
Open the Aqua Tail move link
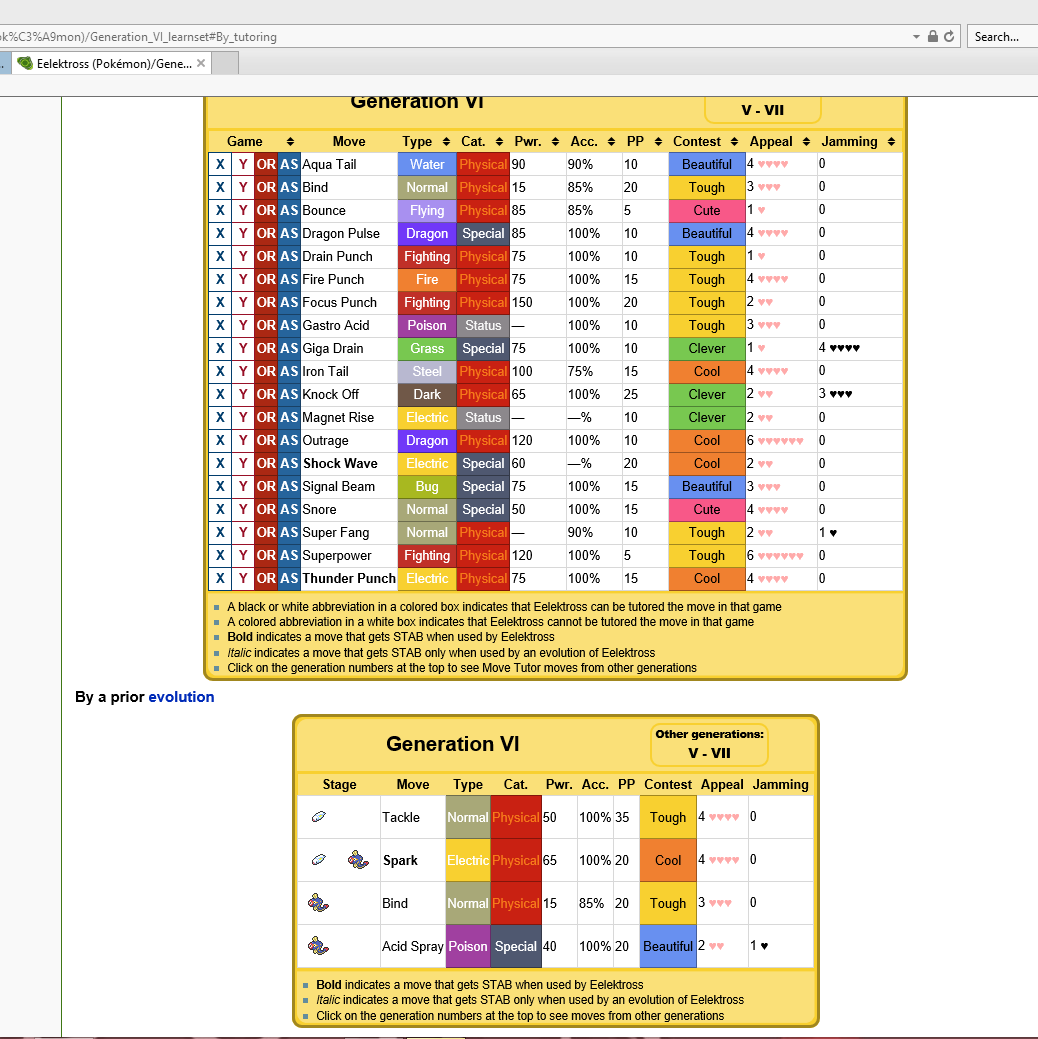[x=329, y=164]
